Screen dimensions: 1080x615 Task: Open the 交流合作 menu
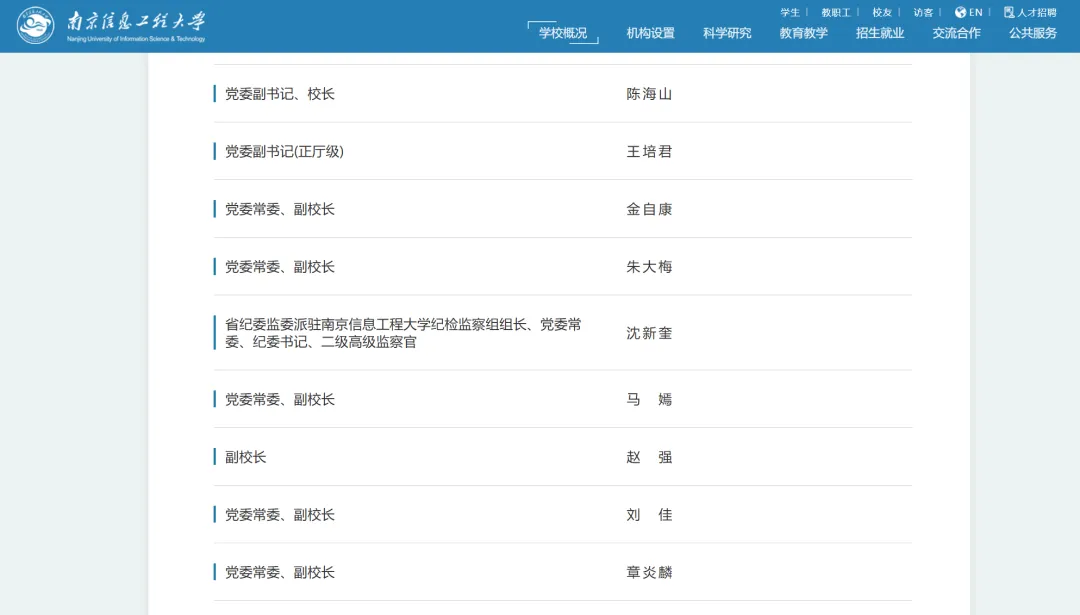point(956,33)
